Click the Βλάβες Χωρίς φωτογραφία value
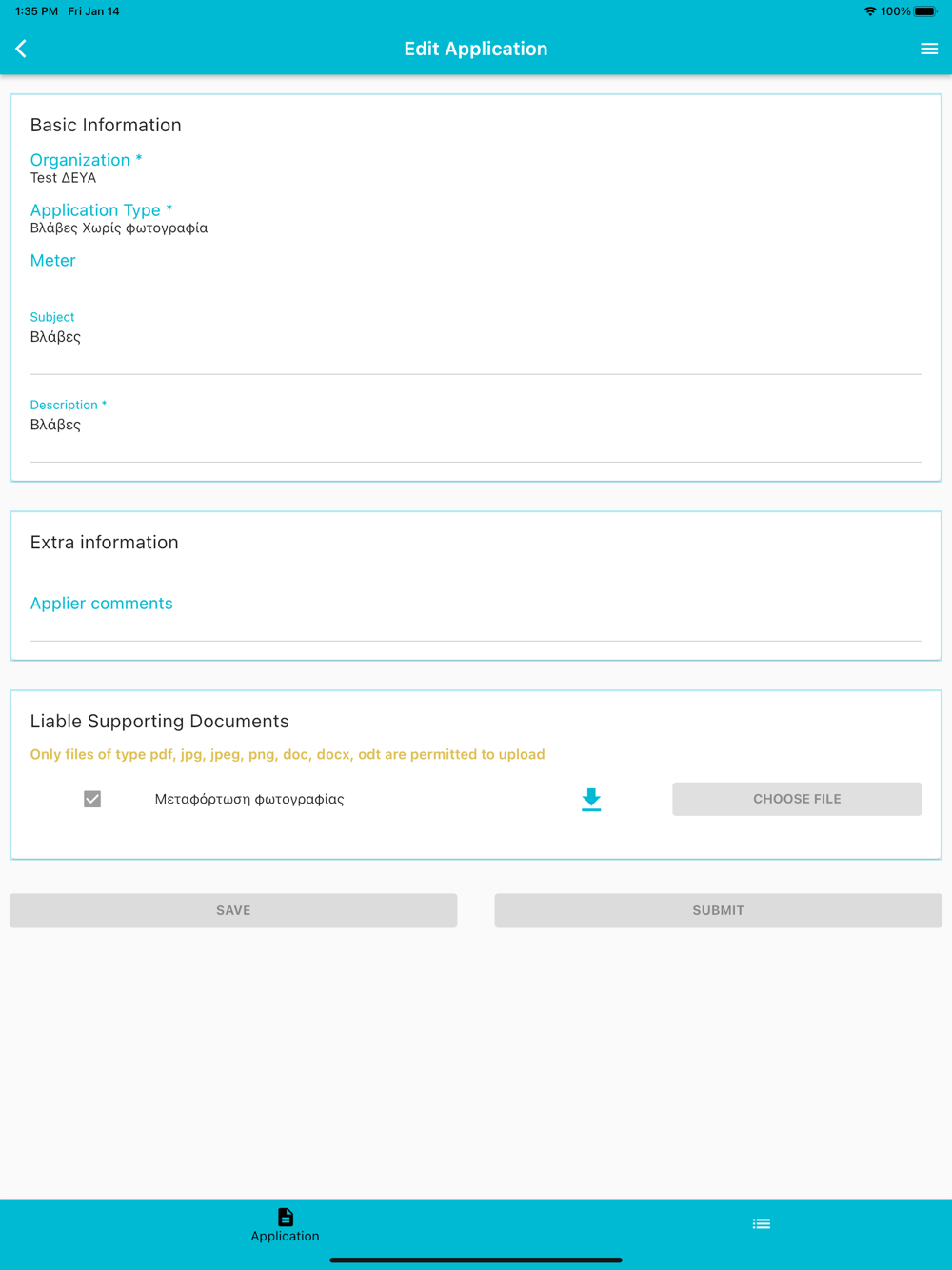This screenshot has width=952, height=1270. (119, 228)
